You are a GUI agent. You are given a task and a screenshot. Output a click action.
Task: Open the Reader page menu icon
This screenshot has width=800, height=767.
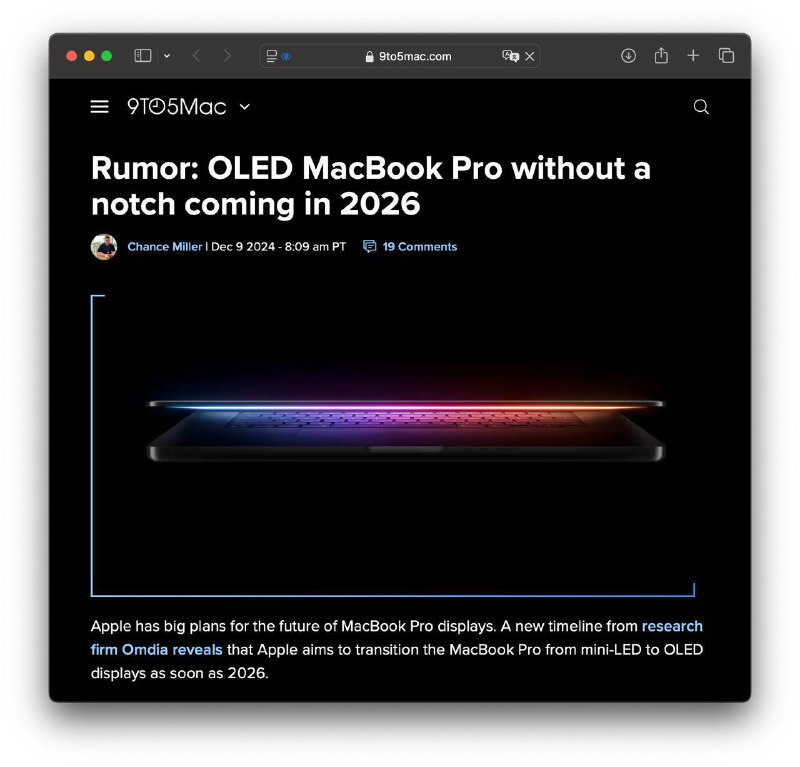[x=272, y=56]
